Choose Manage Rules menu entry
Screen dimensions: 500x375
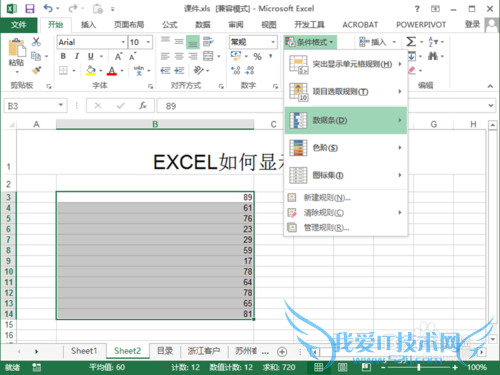(x=346, y=228)
